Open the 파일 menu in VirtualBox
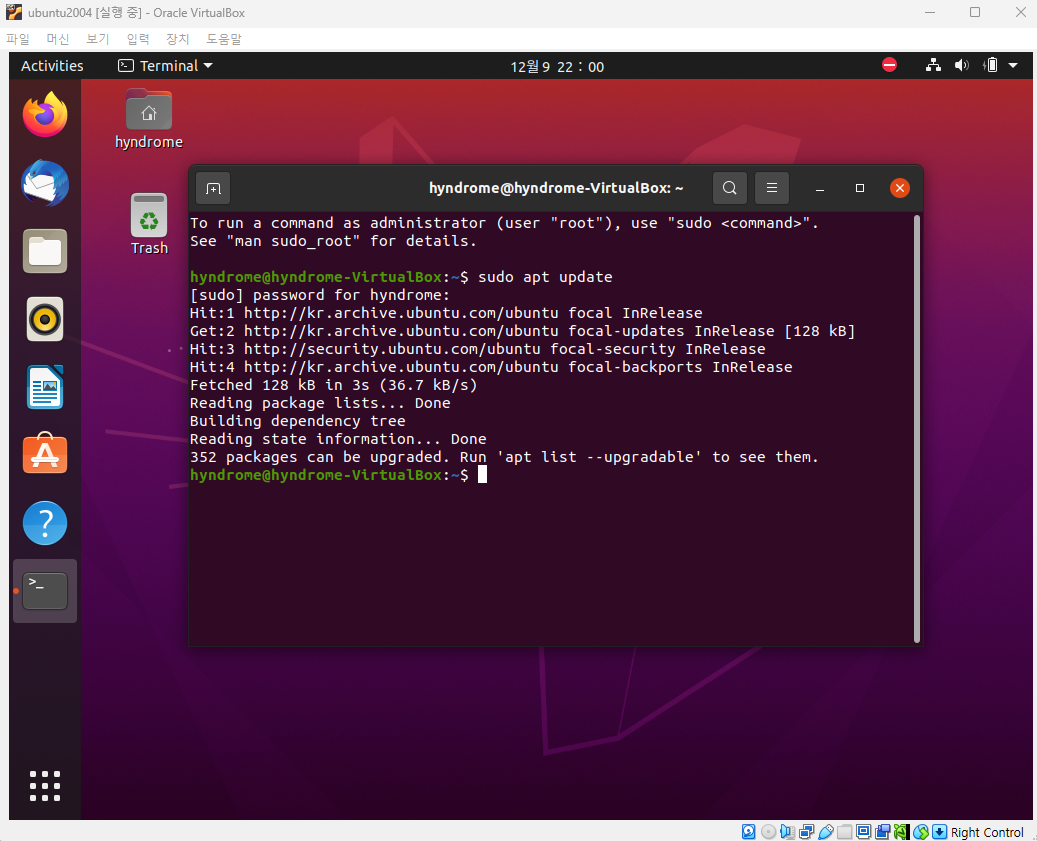The height and width of the screenshot is (841, 1037). (x=19, y=39)
